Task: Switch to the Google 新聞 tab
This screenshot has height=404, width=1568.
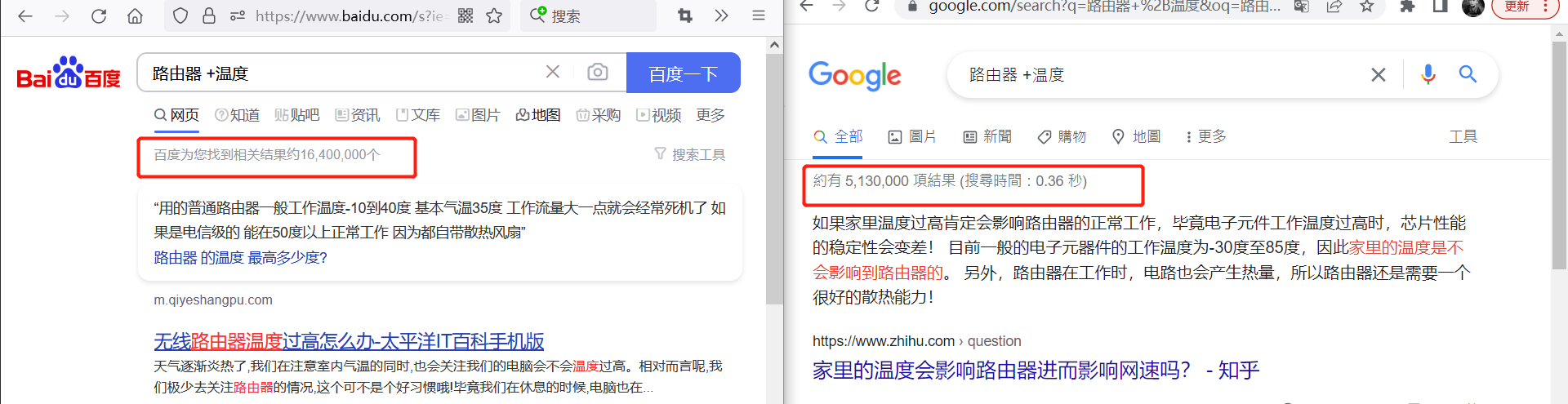Action: point(987,136)
